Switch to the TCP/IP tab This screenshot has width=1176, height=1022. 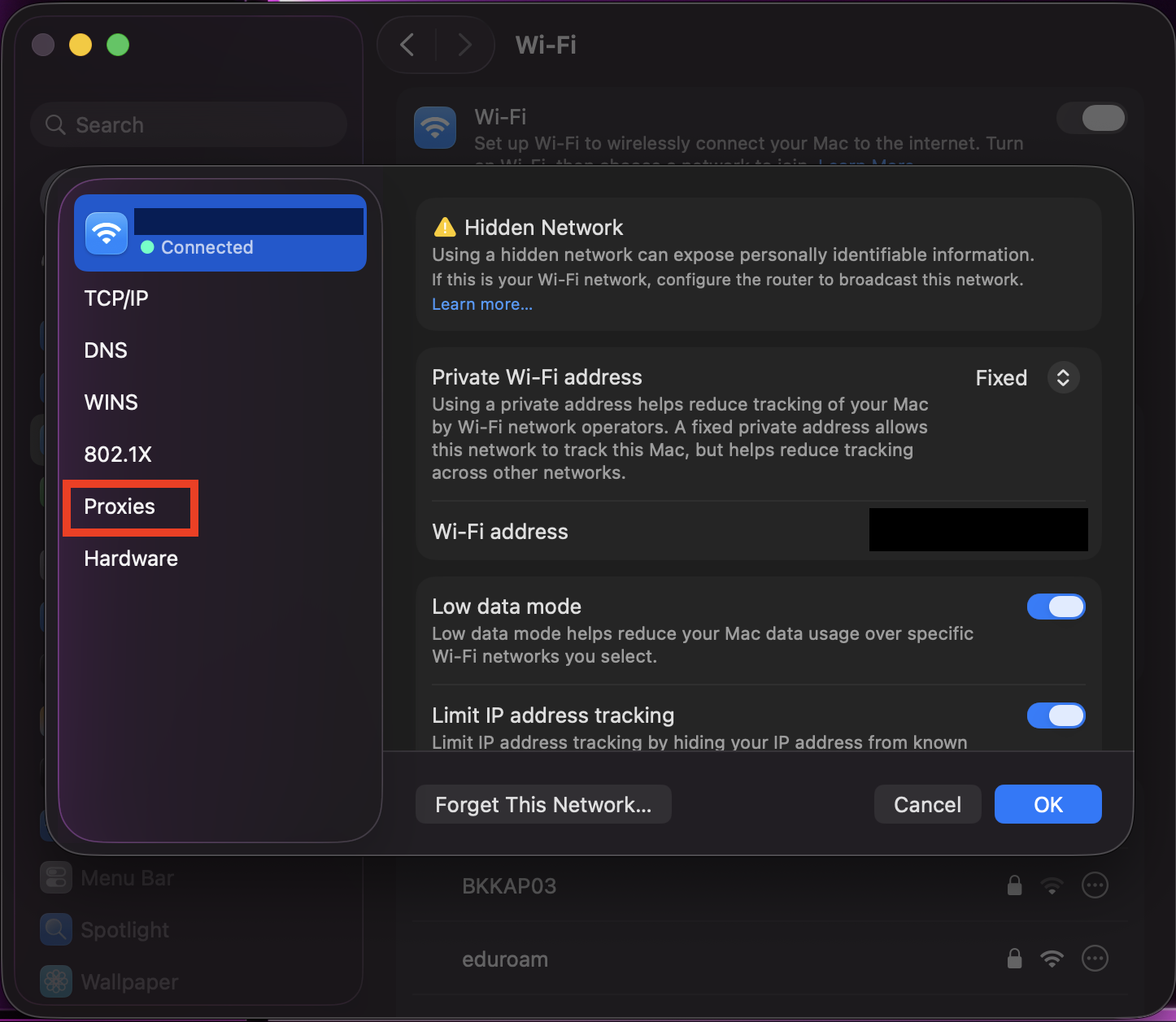pyautogui.click(x=116, y=298)
